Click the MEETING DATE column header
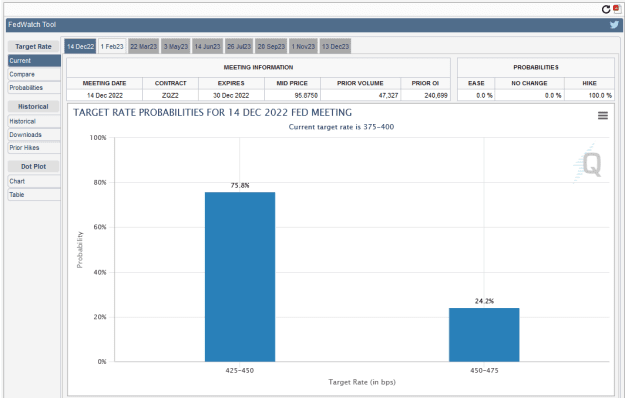Screen dimensions: 625x398 [x=104, y=83]
